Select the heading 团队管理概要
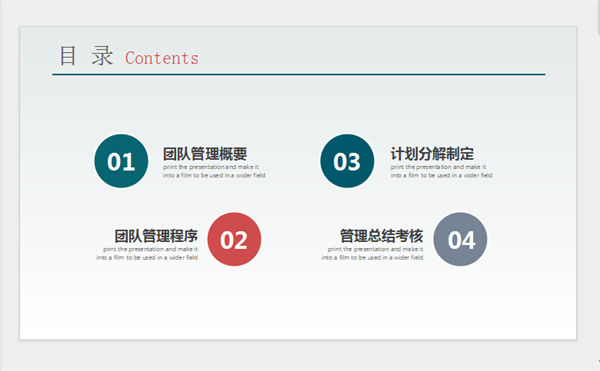The image size is (600, 371). (x=205, y=154)
